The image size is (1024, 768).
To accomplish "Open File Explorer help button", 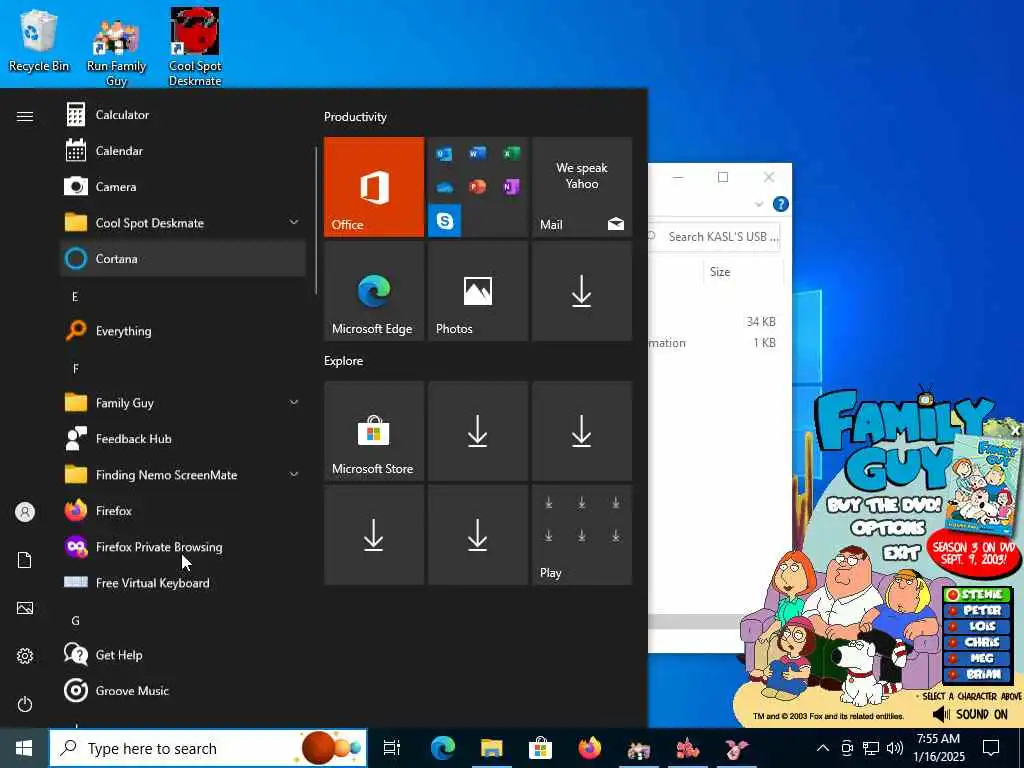I will click(x=780, y=204).
